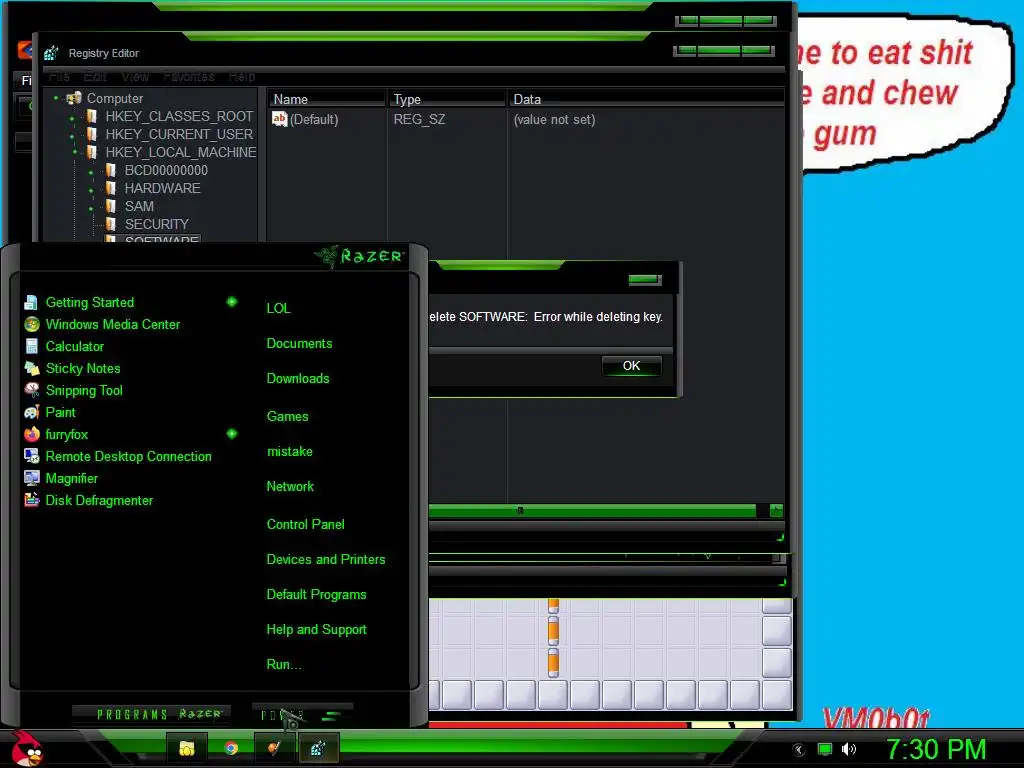This screenshot has width=1024, height=768.
Task: Expand the HKEY_CURRENT_USER tree node
Action: pos(72,136)
